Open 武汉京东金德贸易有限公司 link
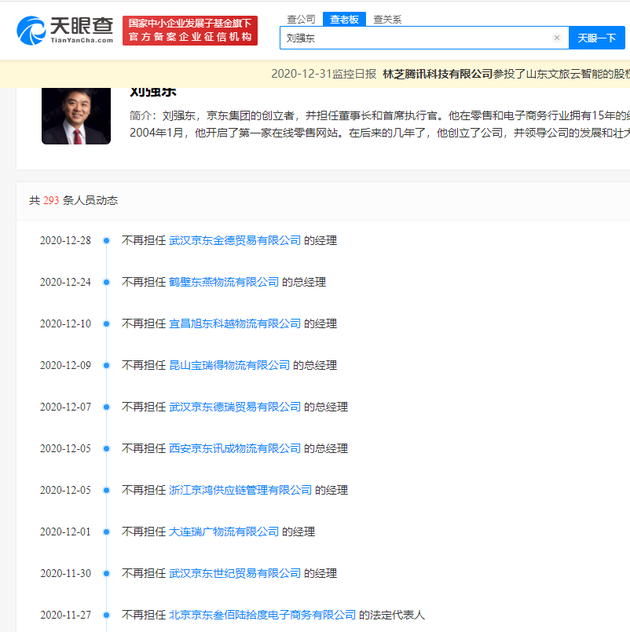Image resolution: width=630 pixels, height=632 pixels. pos(235,240)
